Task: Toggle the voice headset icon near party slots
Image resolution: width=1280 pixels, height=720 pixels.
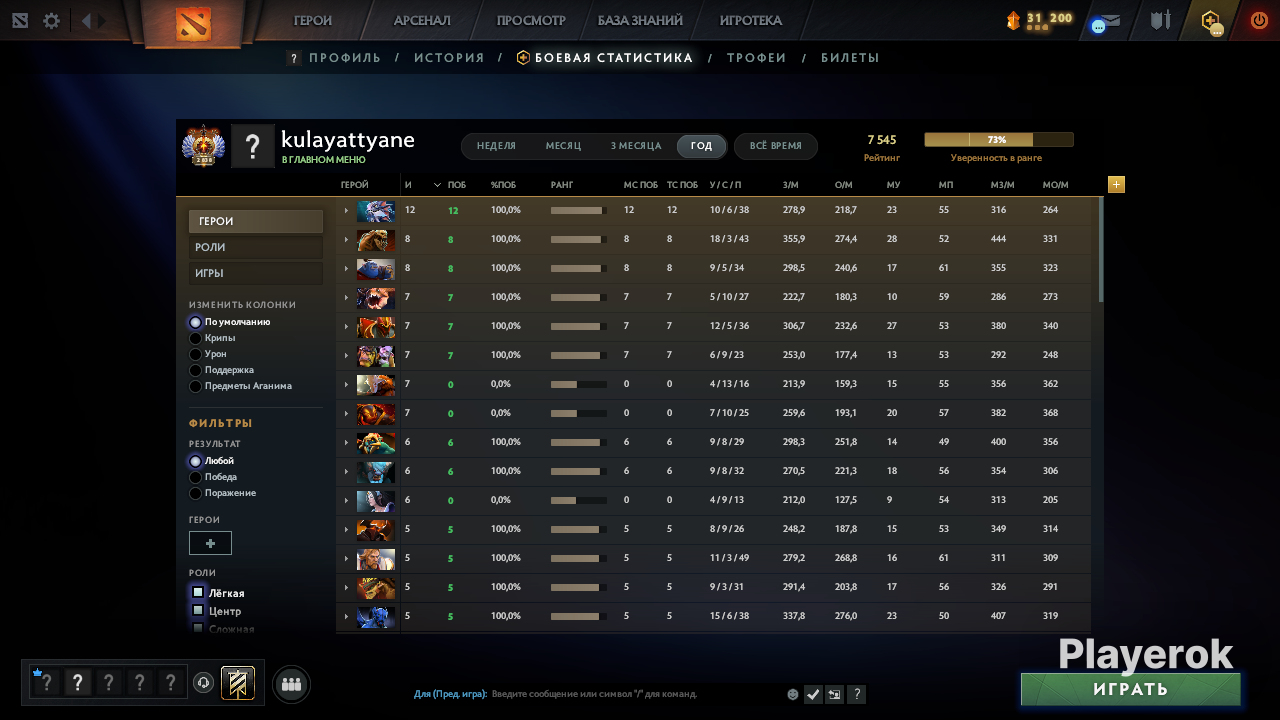Action: click(x=203, y=683)
